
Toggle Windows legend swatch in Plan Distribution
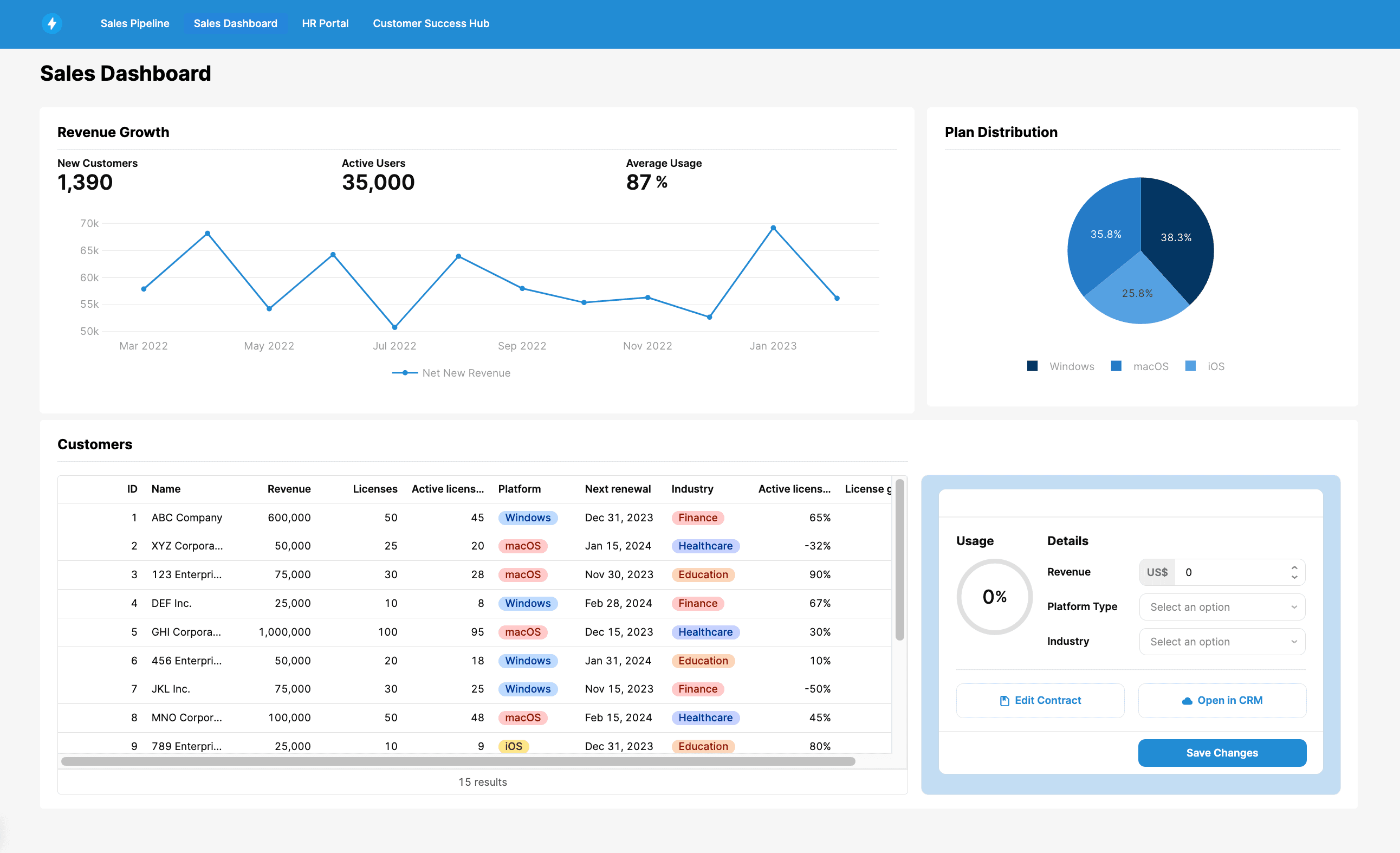click(x=1032, y=366)
